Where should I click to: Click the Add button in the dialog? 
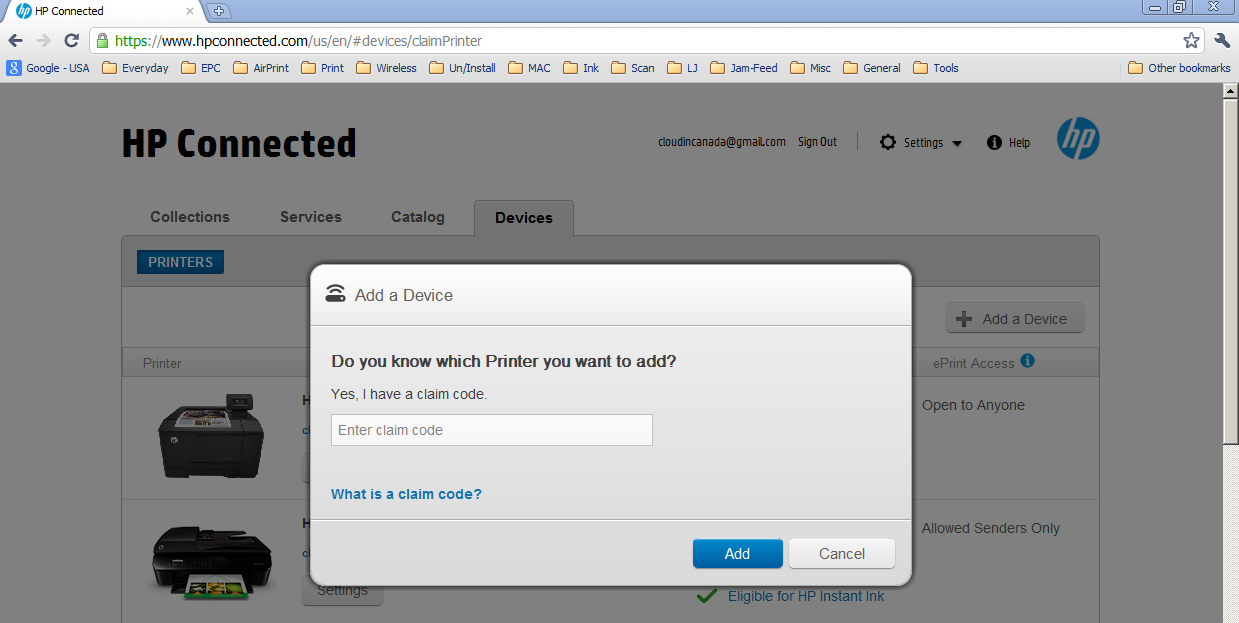737,554
